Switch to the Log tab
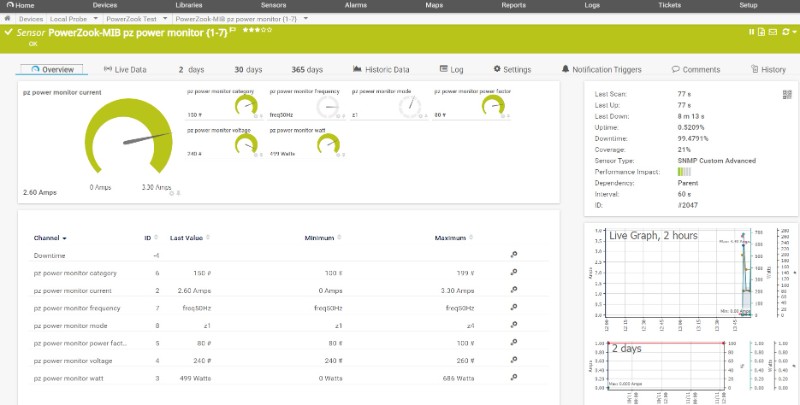Screen dimensions: 800x405 click(x=452, y=69)
